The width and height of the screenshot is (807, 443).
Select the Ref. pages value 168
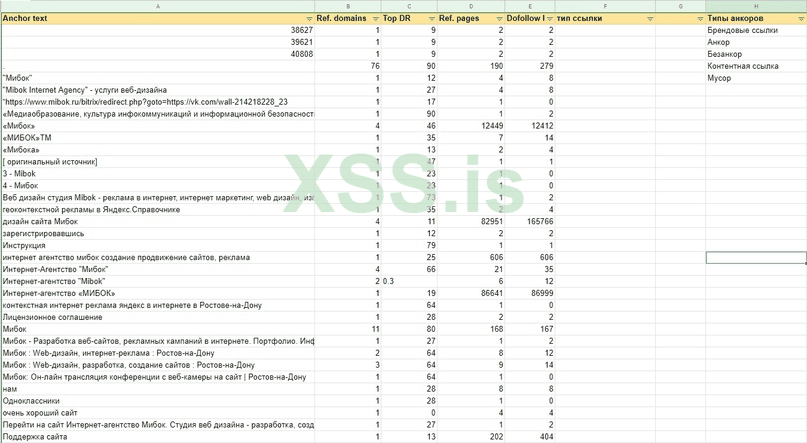(471, 329)
